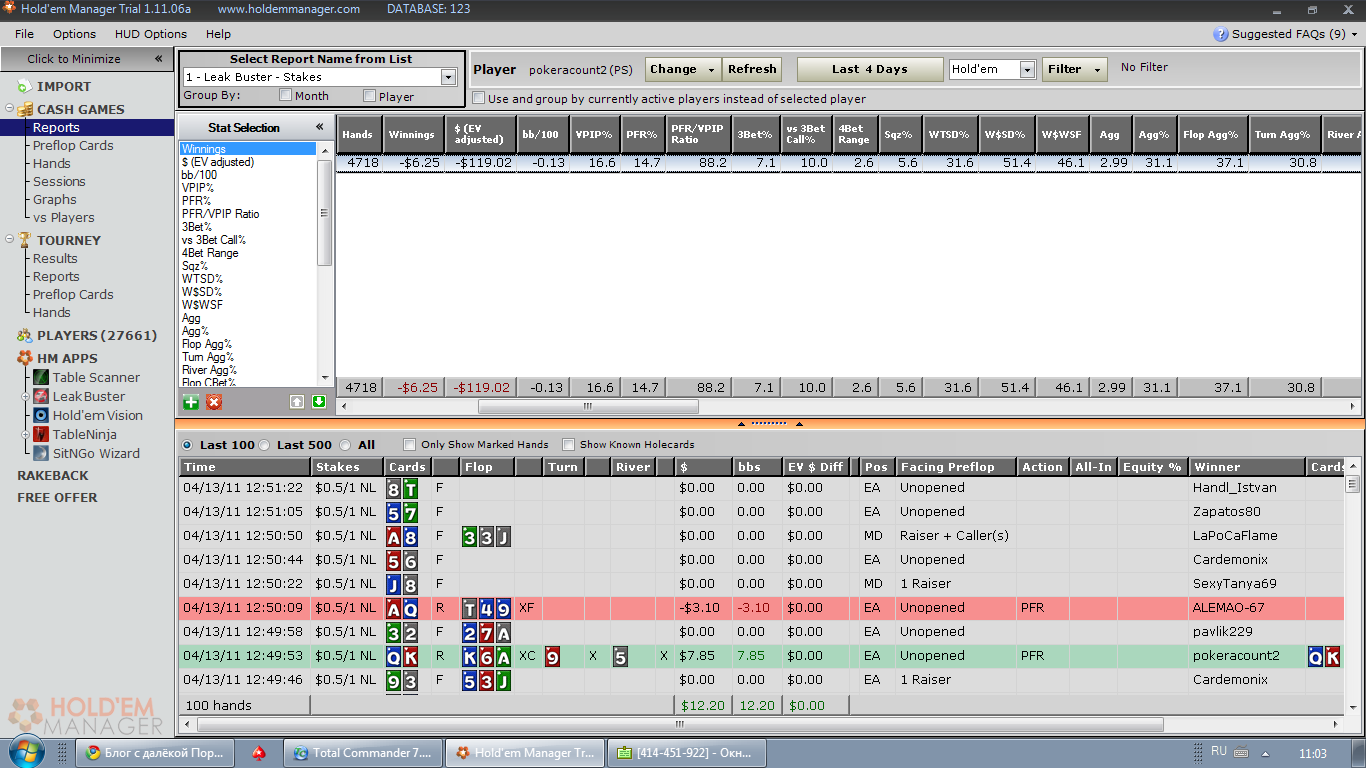Click the CASH GAMES coins icon
The image size is (1366, 768).
25,110
